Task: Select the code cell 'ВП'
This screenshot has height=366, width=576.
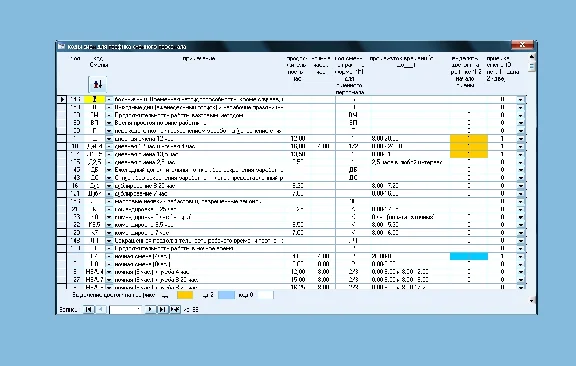Action: click(x=94, y=123)
